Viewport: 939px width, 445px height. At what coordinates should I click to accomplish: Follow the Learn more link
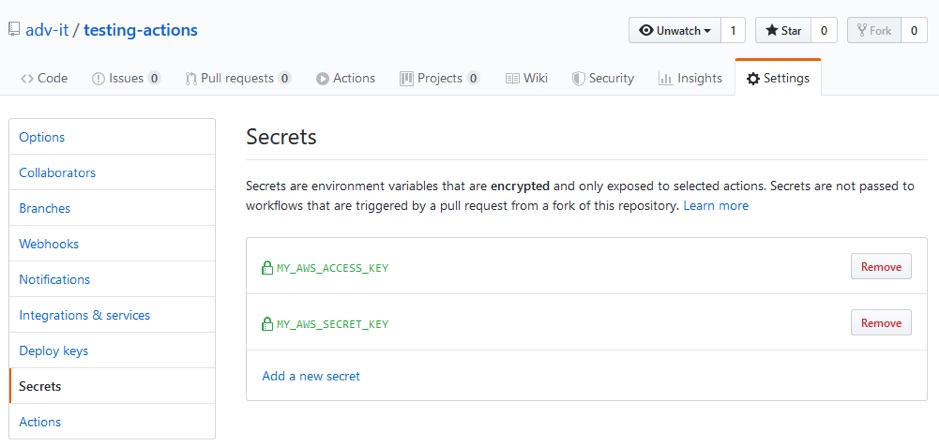click(716, 206)
